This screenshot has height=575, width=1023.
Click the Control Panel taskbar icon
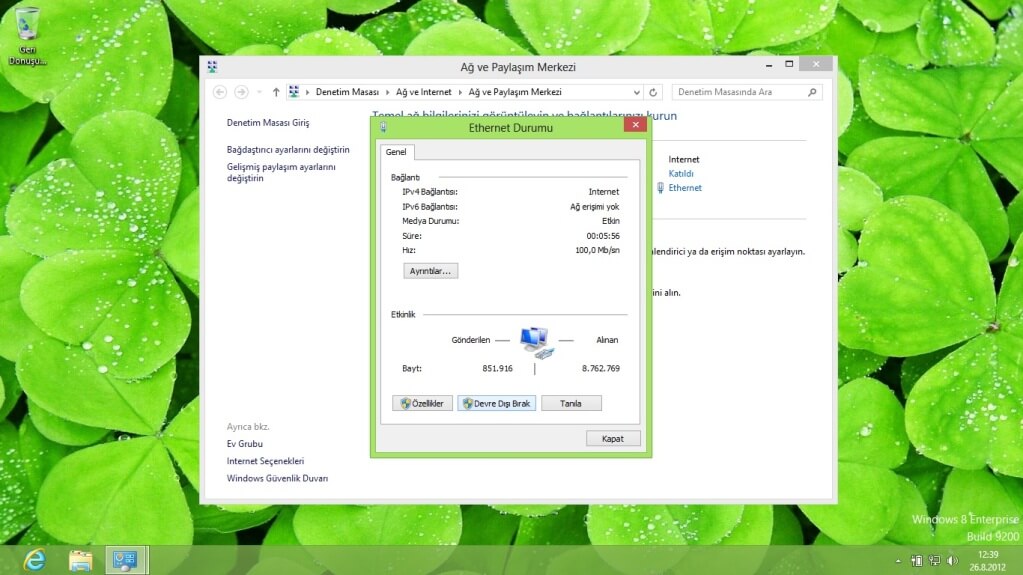coord(127,560)
